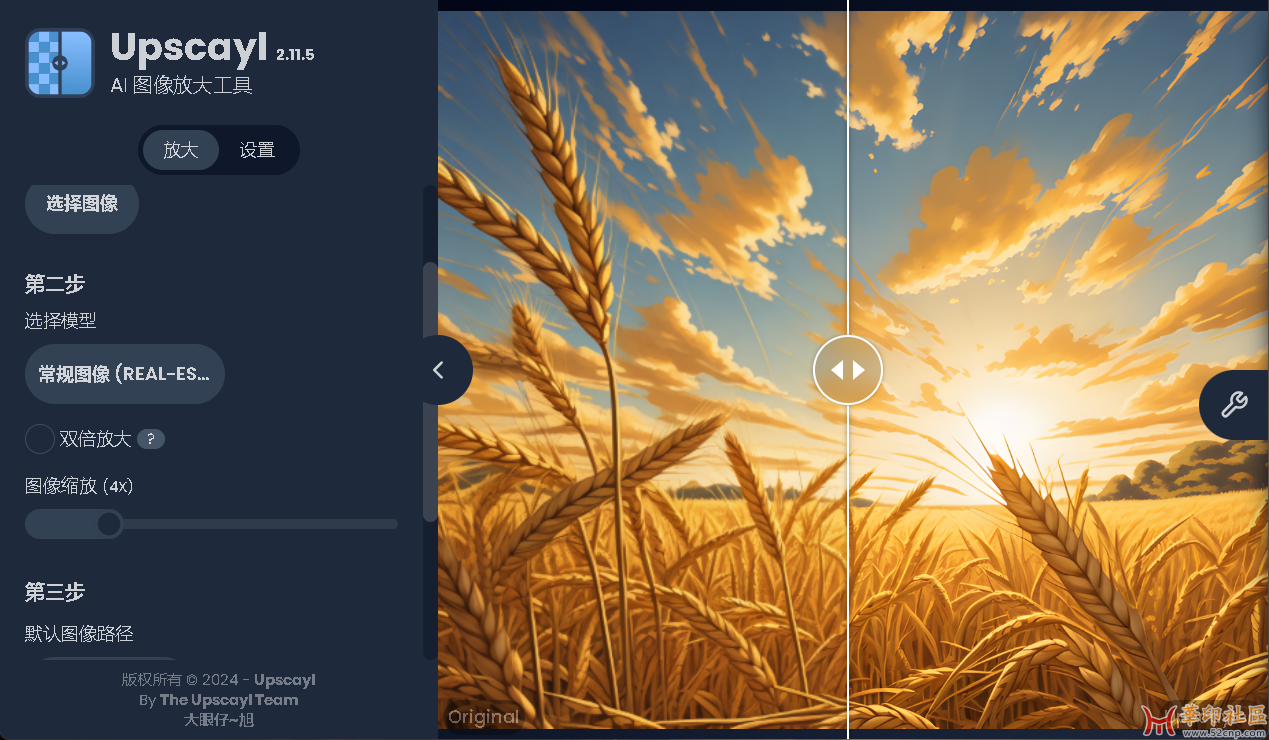Open the 常规图像 (REAL-ES... model dropdown
The height and width of the screenshot is (740, 1269).
point(125,374)
